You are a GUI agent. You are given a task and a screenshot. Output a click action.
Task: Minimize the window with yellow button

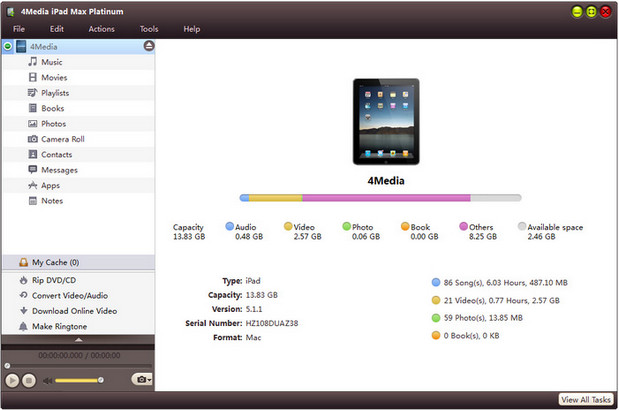[x=577, y=12]
